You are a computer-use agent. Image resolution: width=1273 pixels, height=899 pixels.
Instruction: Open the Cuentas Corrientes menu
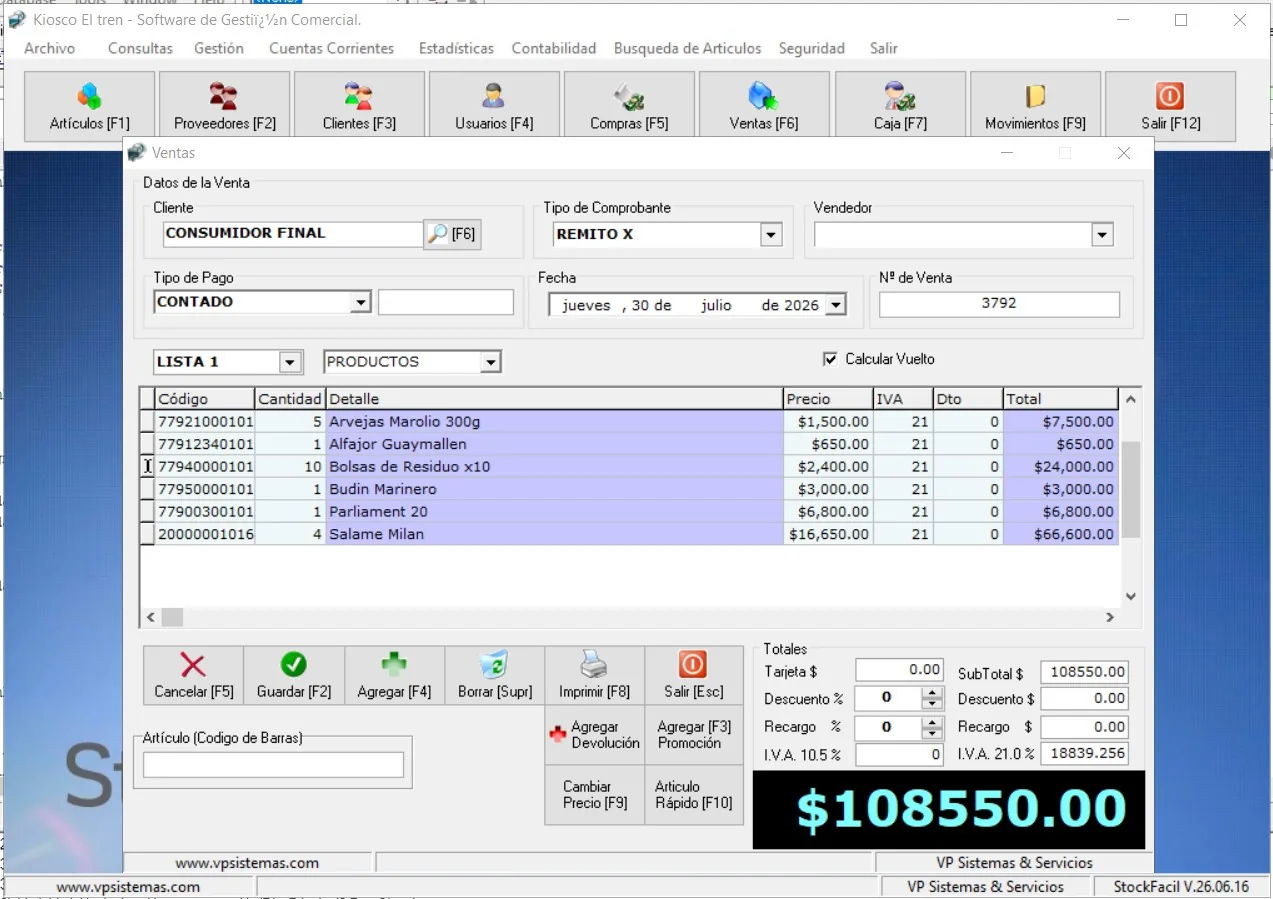tap(331, 48)
